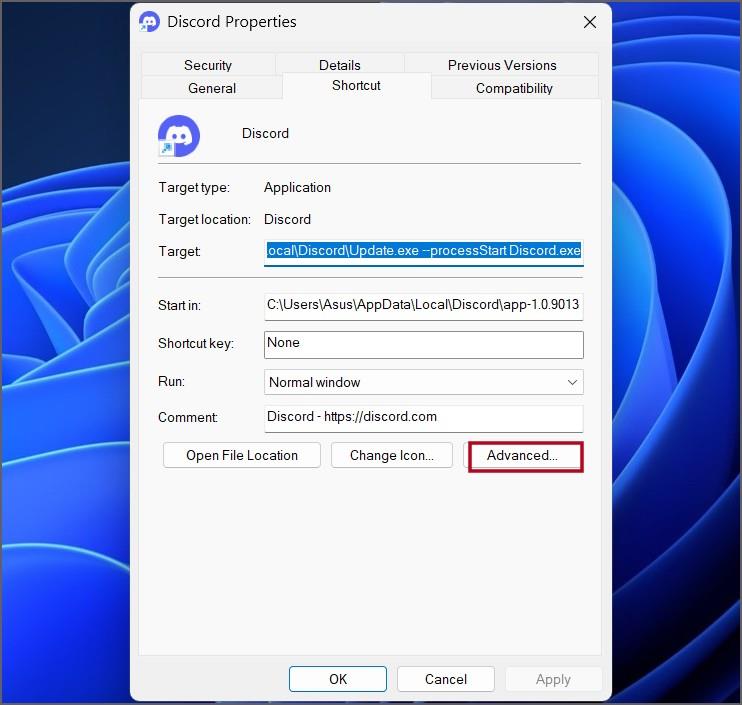This screenshot has width=742, height=705.
Task: Click the Open File Location button
Action: click(242, 455)
